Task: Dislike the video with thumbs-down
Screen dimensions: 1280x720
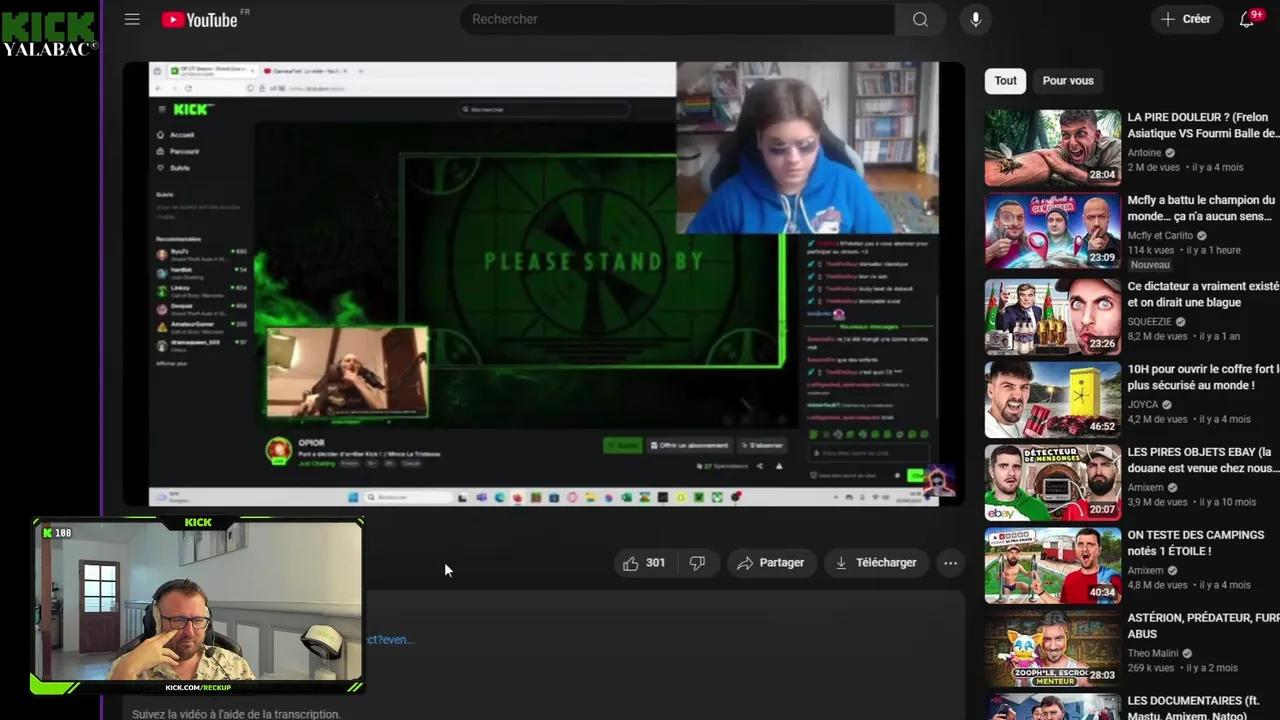Action: coord(697,563)
